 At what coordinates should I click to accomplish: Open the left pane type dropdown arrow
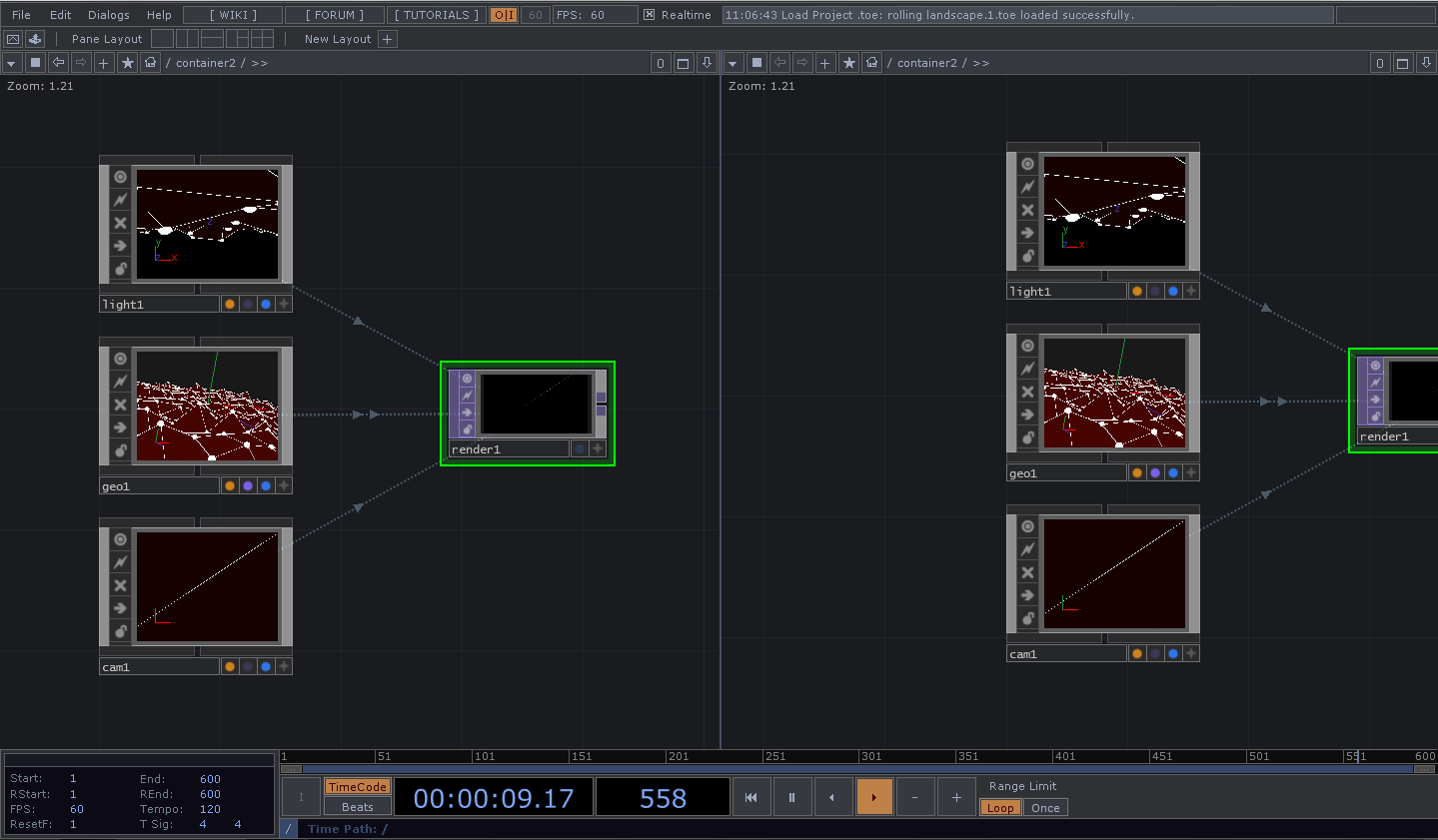(11, 63)
